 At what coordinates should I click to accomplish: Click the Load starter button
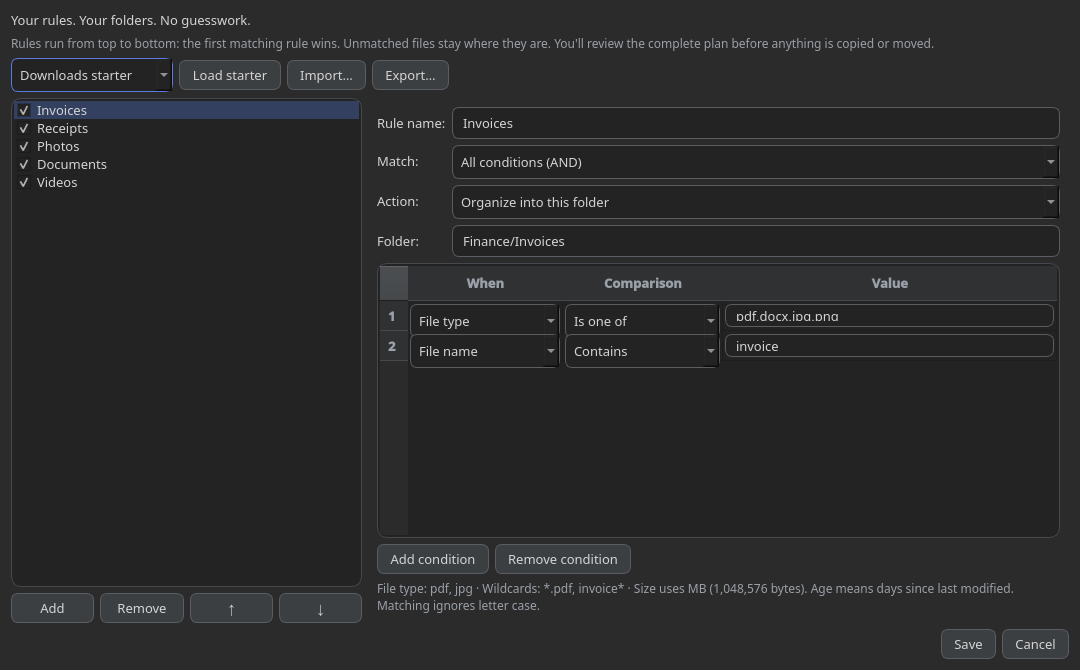pos(229,75)
